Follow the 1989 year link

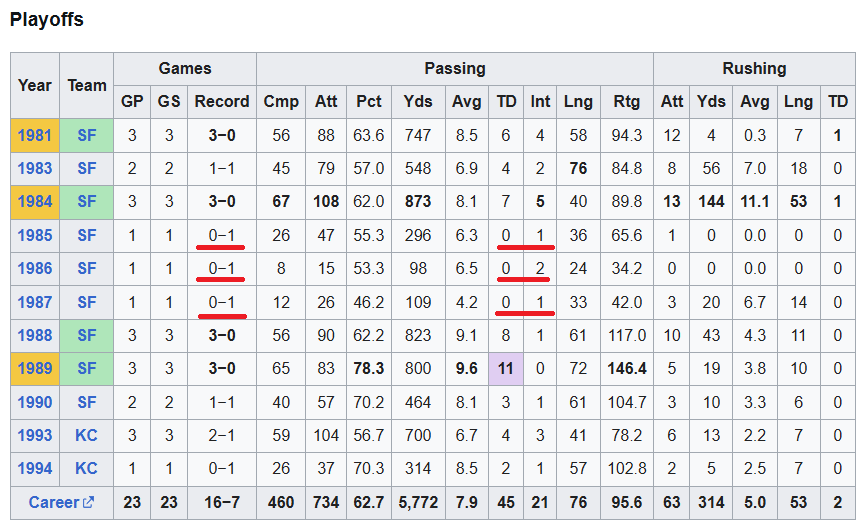pos(35,369)
